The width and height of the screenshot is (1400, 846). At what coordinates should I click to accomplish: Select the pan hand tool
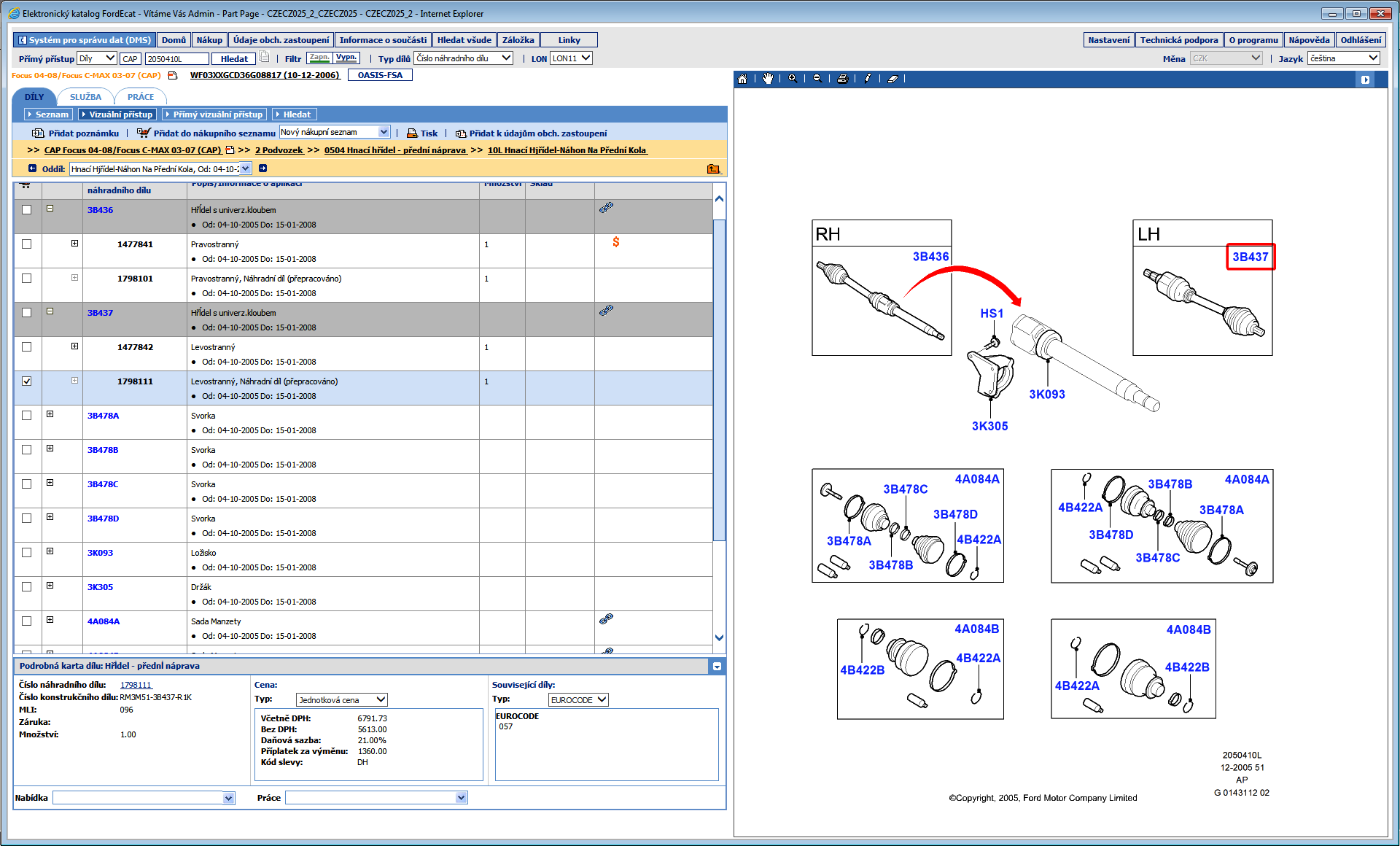coord(767,79)
